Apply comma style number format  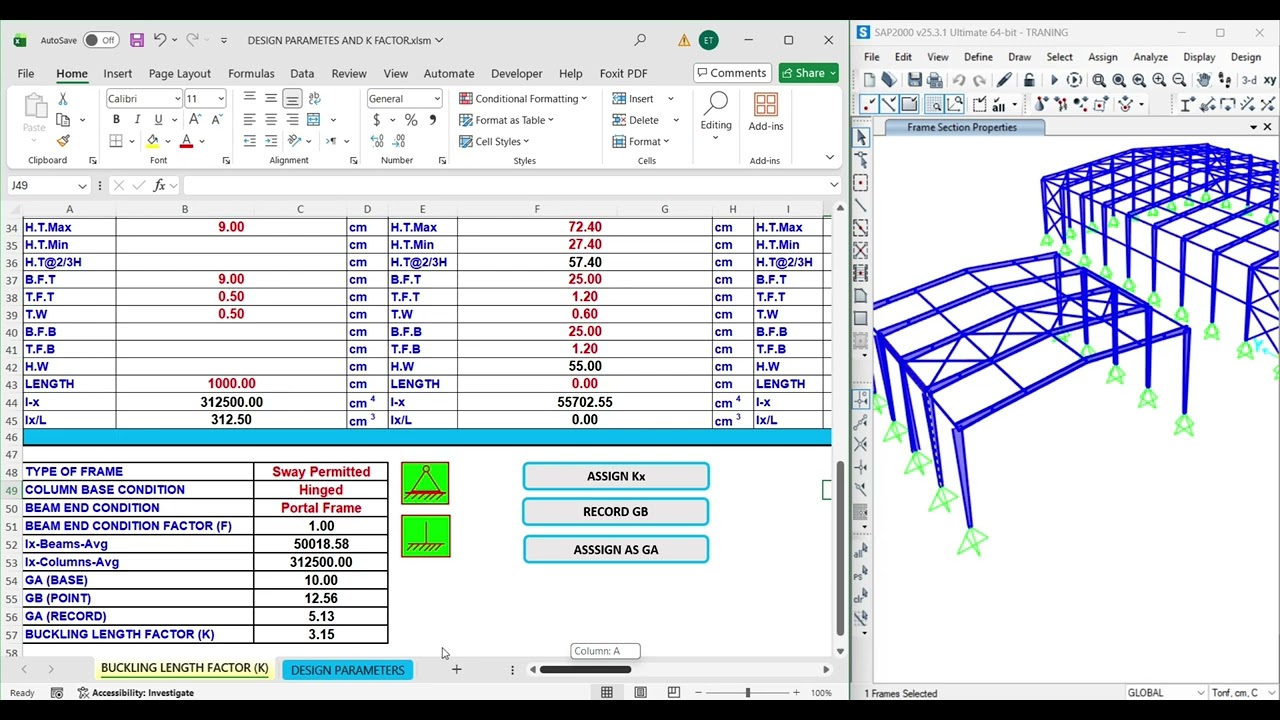(x=432, y=120)
